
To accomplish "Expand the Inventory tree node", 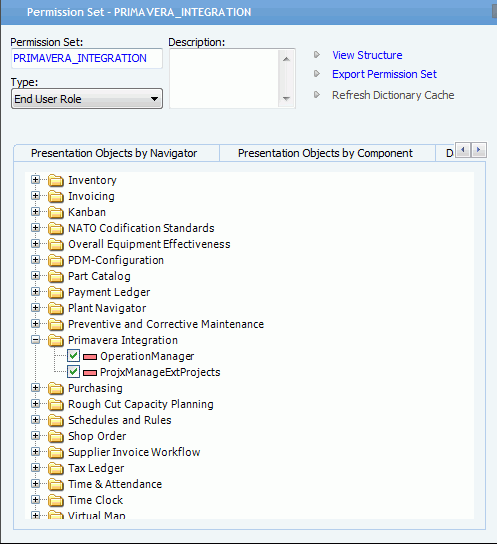I will [x=35, y=179].
